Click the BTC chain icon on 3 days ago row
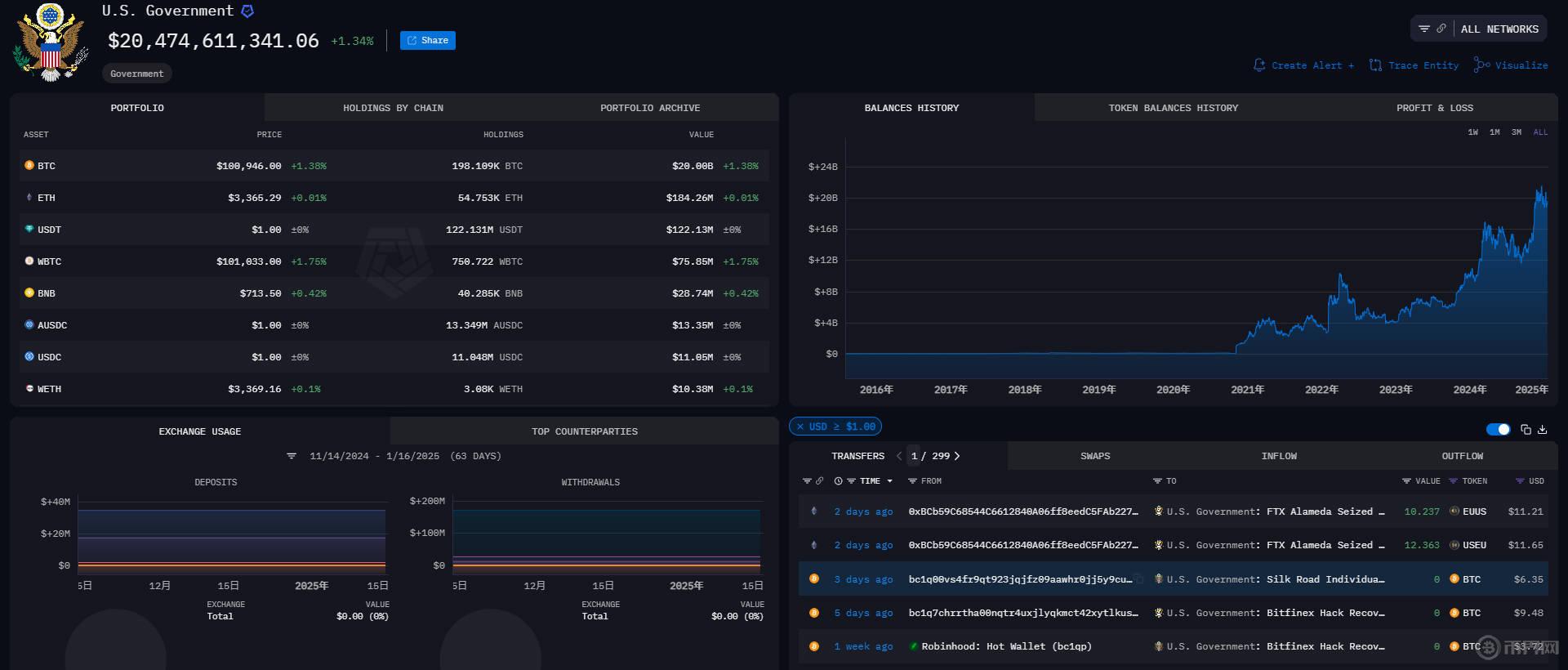 (x=813, y=578)
